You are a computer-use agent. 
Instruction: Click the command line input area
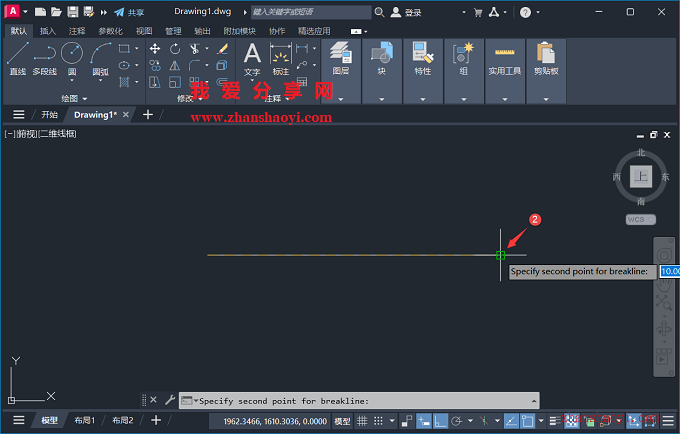coord(359,401)
